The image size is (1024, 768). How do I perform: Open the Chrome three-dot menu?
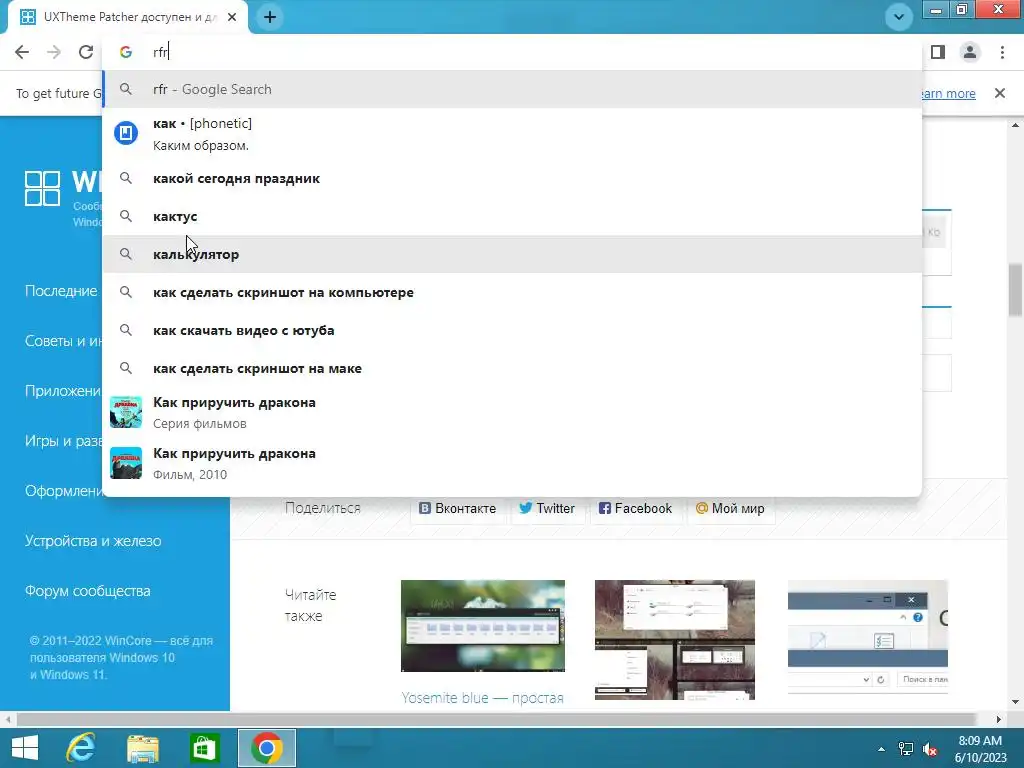pyautogui.click(x=1002, y=52)
